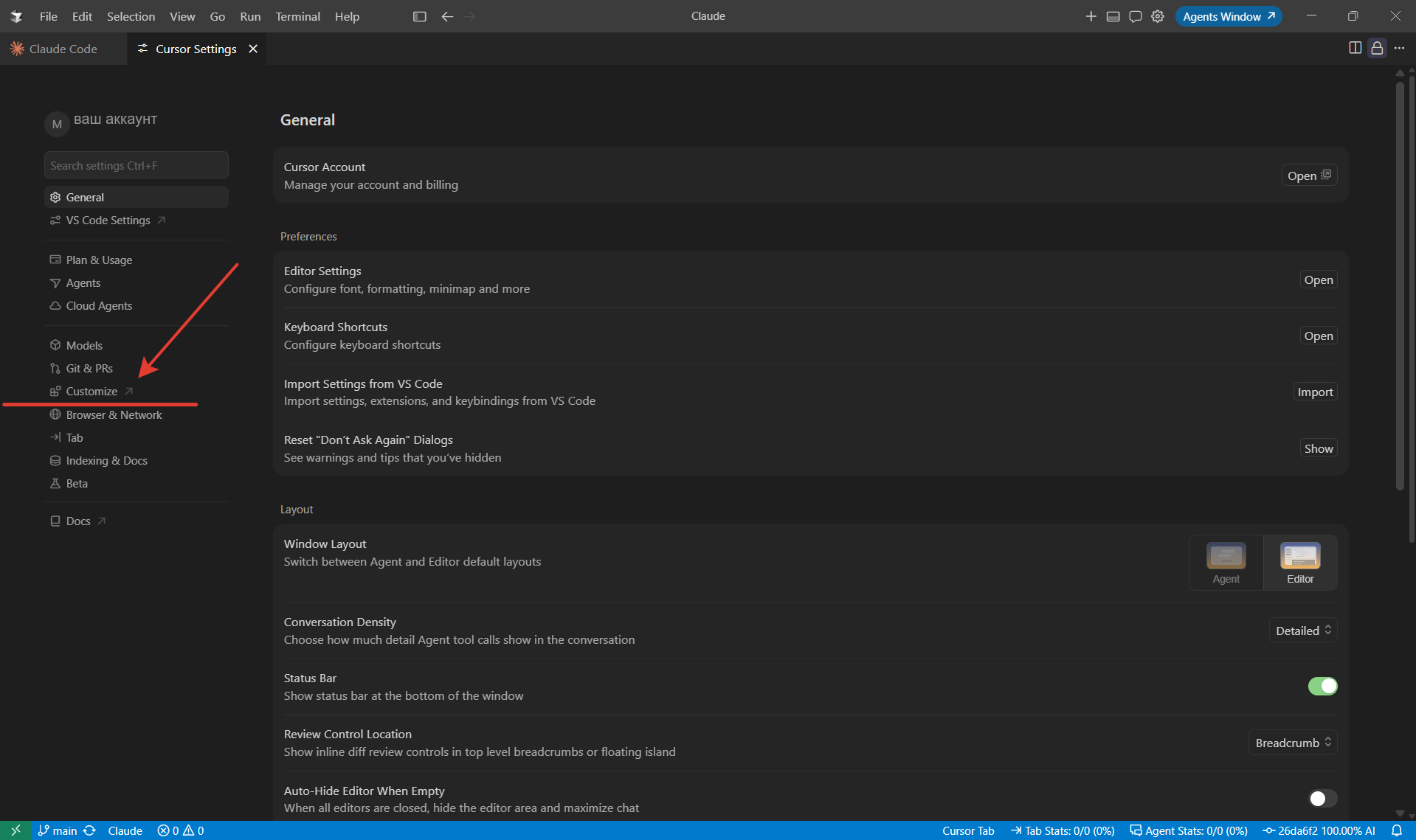
Task: Open the Conversation Density Detailed dropdown
Action: click(1303, 631)
